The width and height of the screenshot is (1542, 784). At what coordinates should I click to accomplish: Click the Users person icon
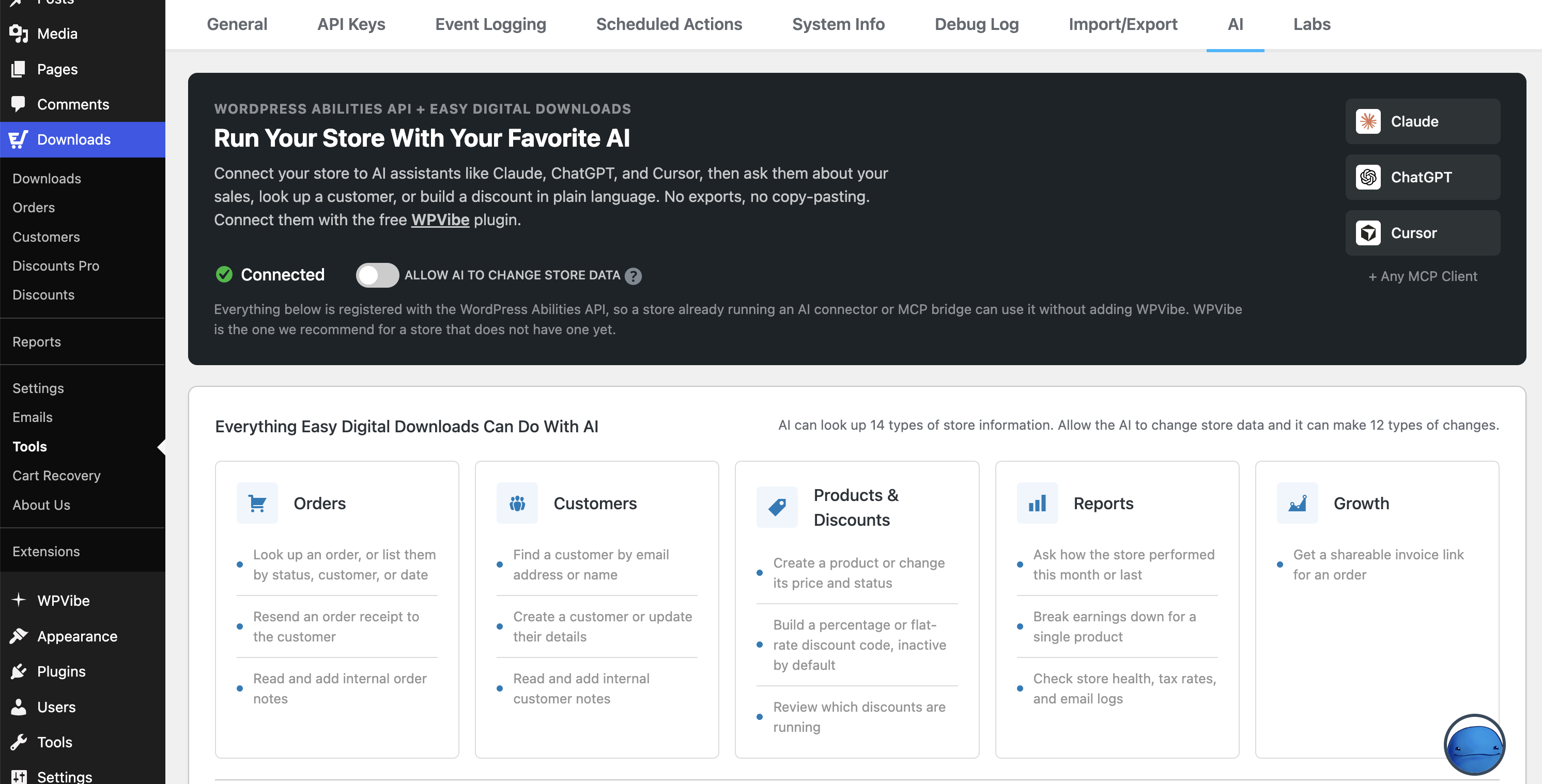tap(19, 707)
